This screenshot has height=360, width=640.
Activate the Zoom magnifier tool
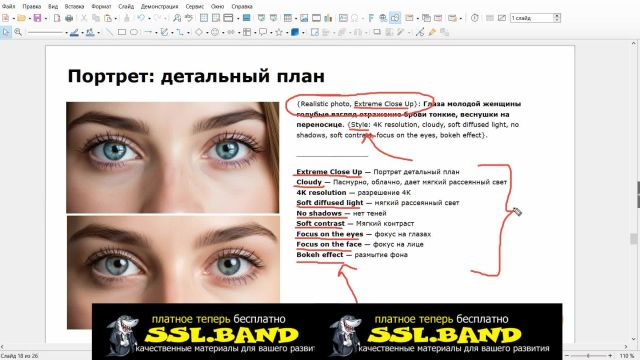(x=18, y=32)
